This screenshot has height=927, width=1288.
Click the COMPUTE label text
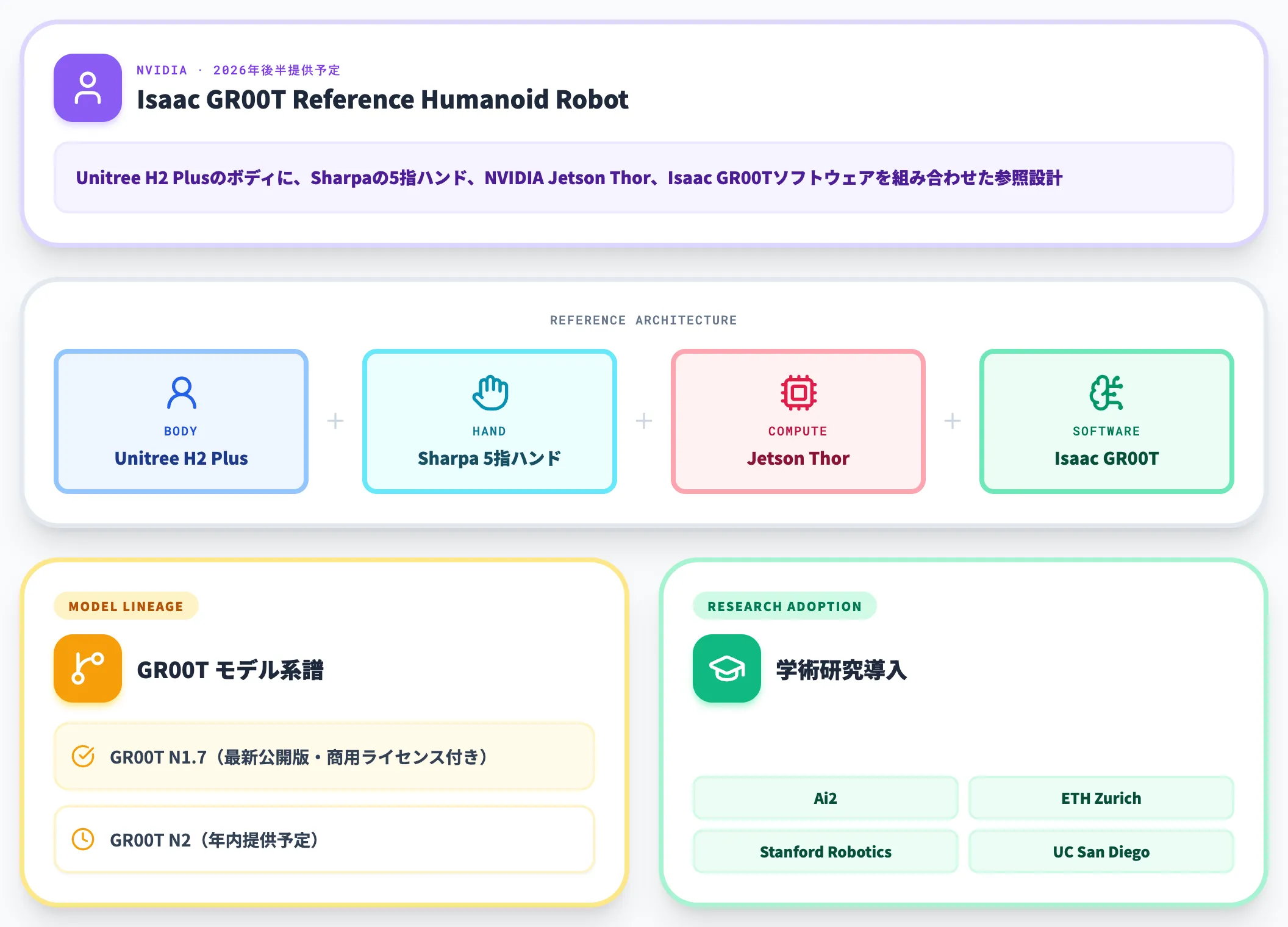click(798, 431)
